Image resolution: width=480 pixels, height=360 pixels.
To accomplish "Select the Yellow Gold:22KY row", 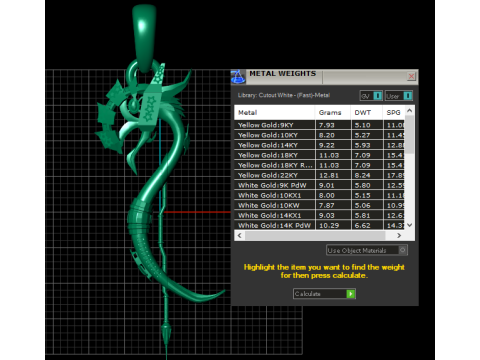I will coord(320,175).
